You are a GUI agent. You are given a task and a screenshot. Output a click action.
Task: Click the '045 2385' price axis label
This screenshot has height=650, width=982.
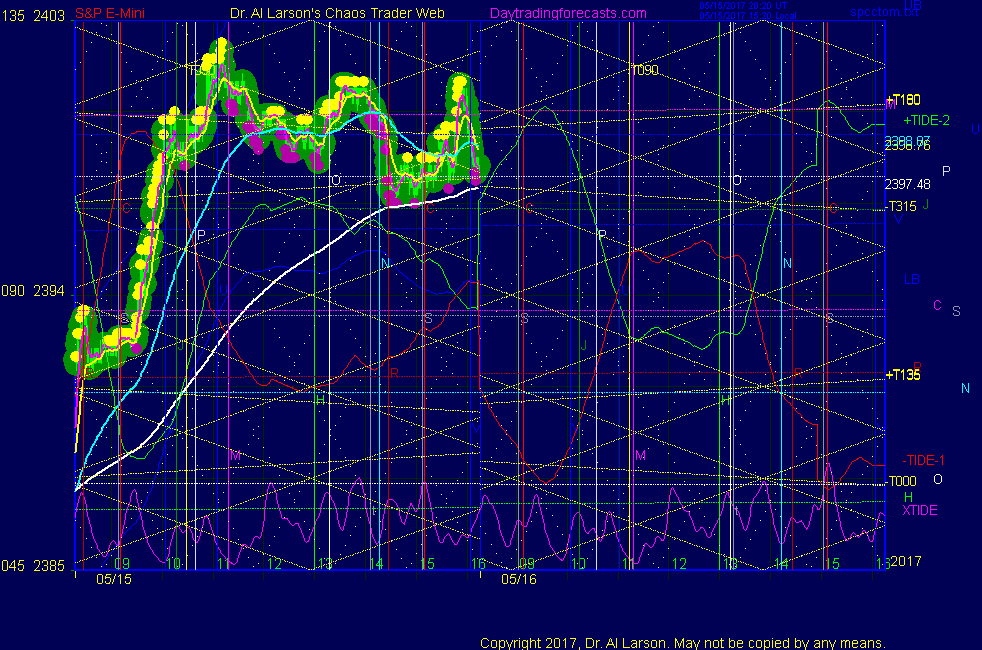pyautogui.click(x=33, y=566)
